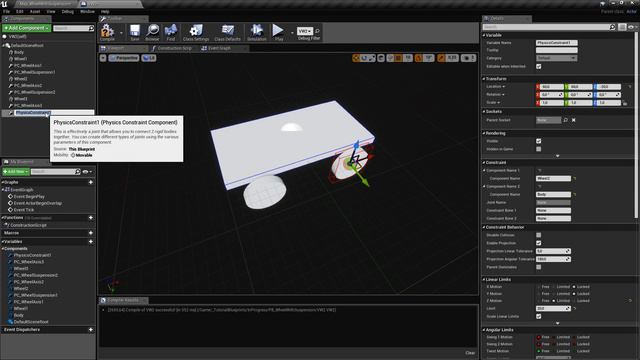Add a new Graph with plus icon
Viewport: 640px width, 360px height.
pyautogui.click(x=91, y=182)
